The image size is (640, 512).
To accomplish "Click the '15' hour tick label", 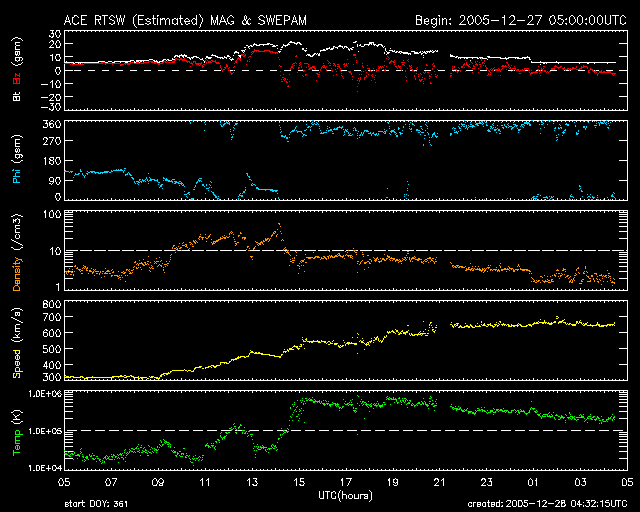I will tap(299, 482).
